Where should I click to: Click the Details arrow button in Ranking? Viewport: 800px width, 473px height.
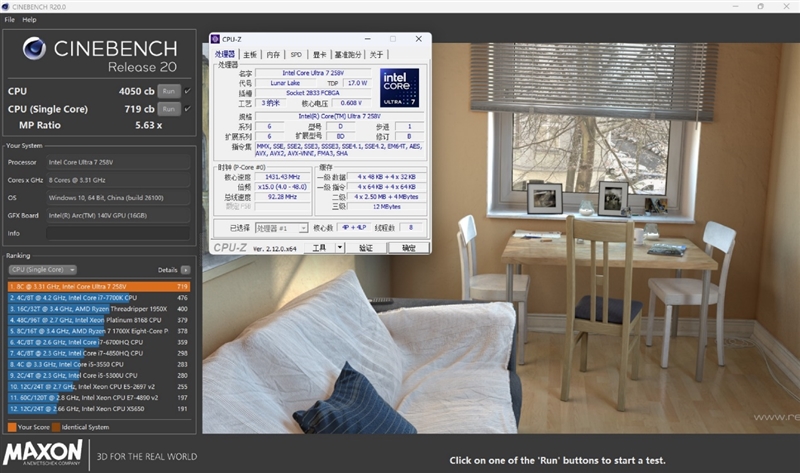point(185,270)
